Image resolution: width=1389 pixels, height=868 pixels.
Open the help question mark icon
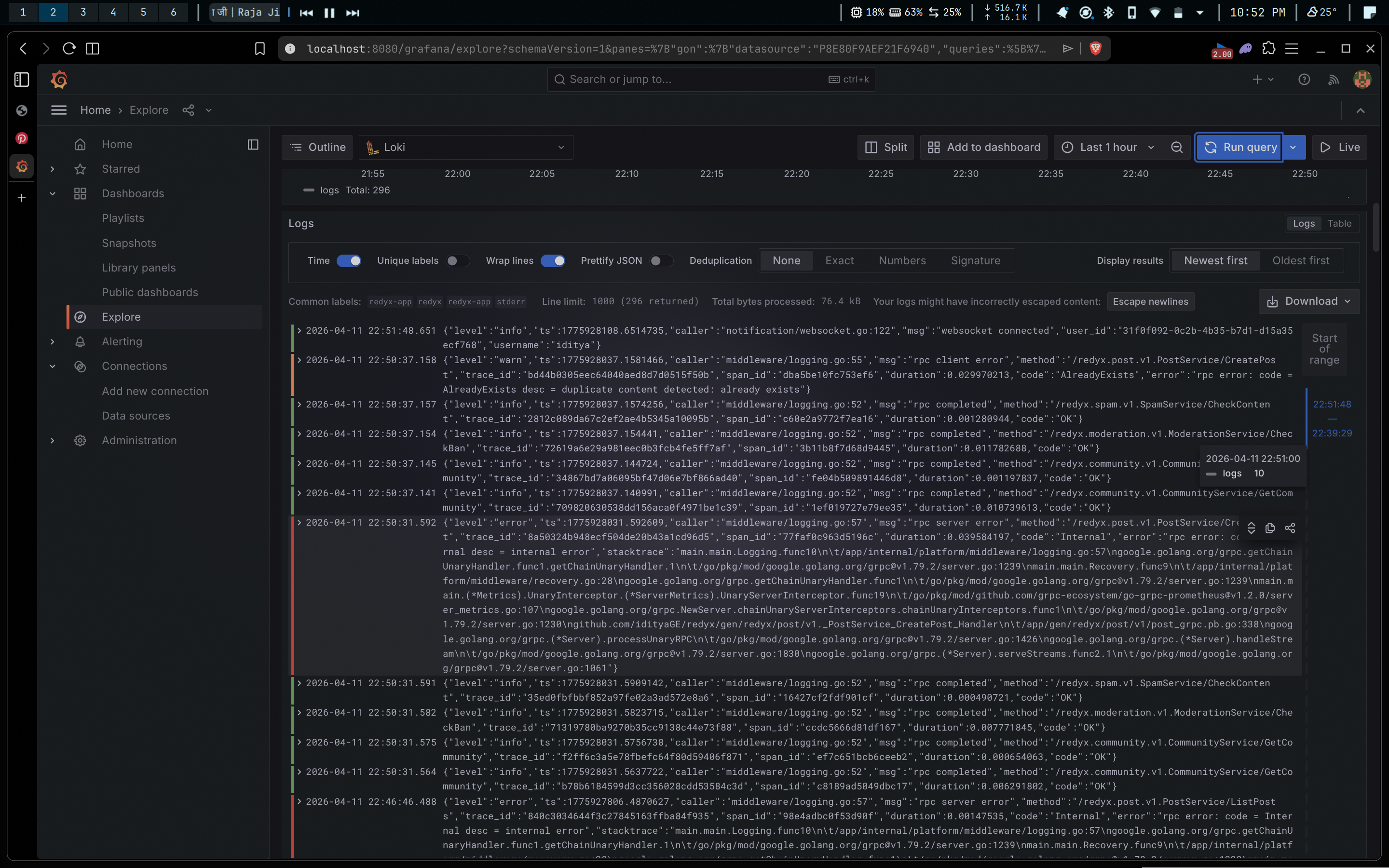point(1304,79)
